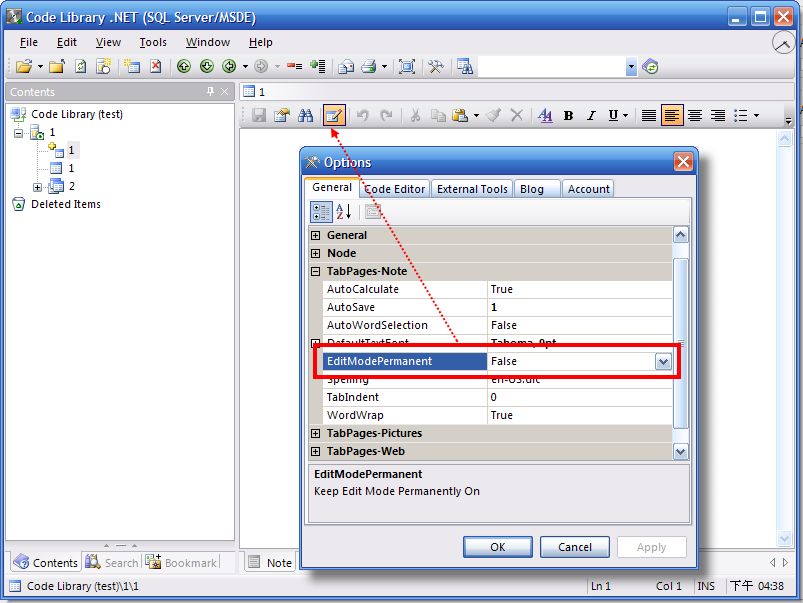Click the red minus collapse-all icon
The width and height of the screenshot is (803, 603).
pos(294,67)
